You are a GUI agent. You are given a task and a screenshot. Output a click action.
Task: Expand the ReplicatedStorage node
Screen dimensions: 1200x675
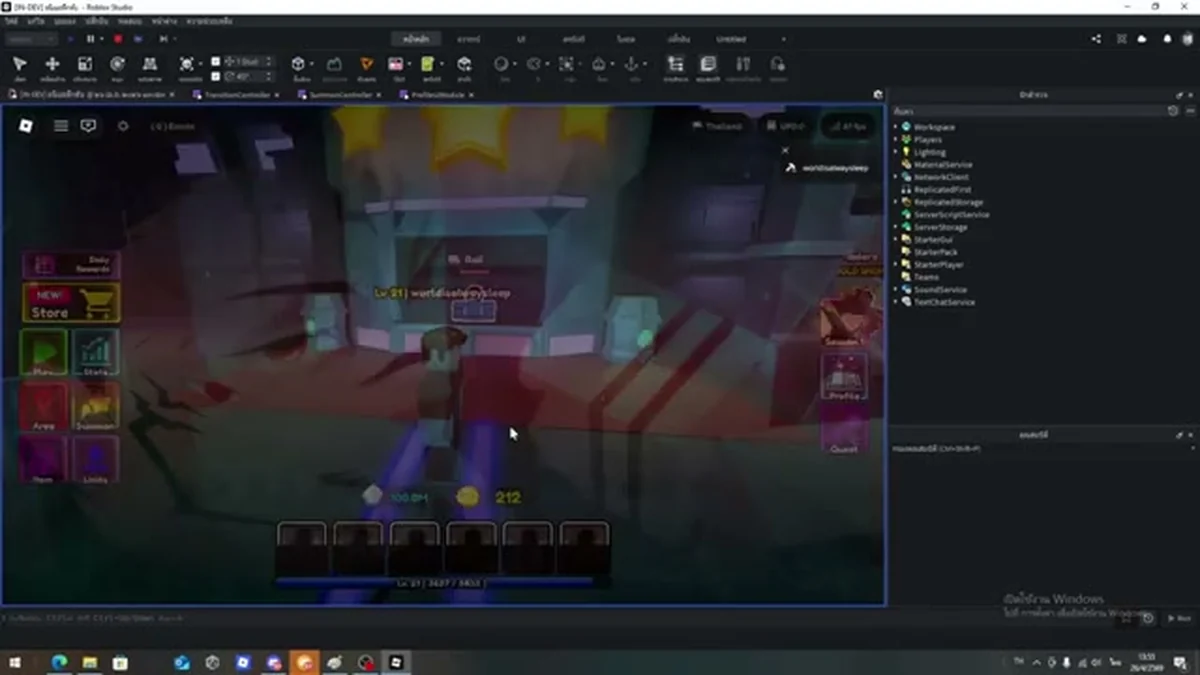click(896, 202)
